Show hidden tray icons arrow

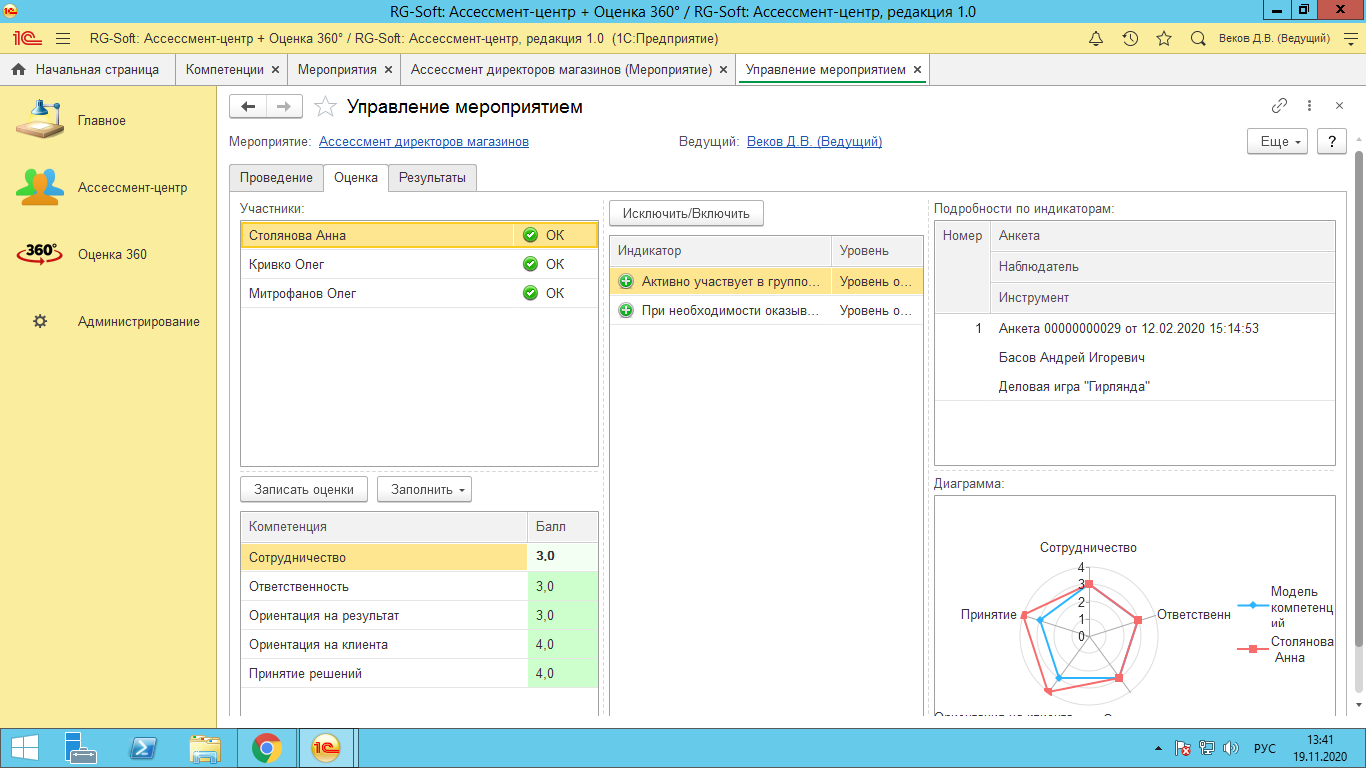pos(1158,748)
